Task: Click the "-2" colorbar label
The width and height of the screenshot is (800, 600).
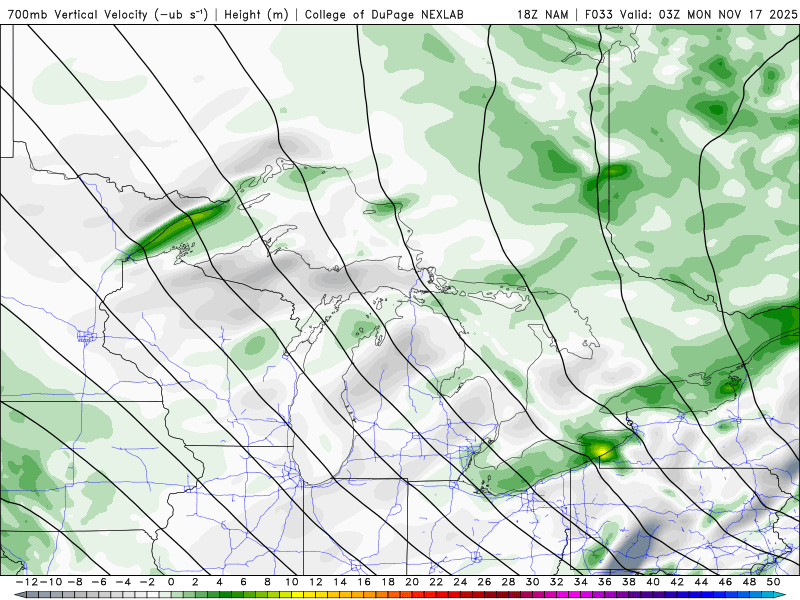Action: point(147,582)
